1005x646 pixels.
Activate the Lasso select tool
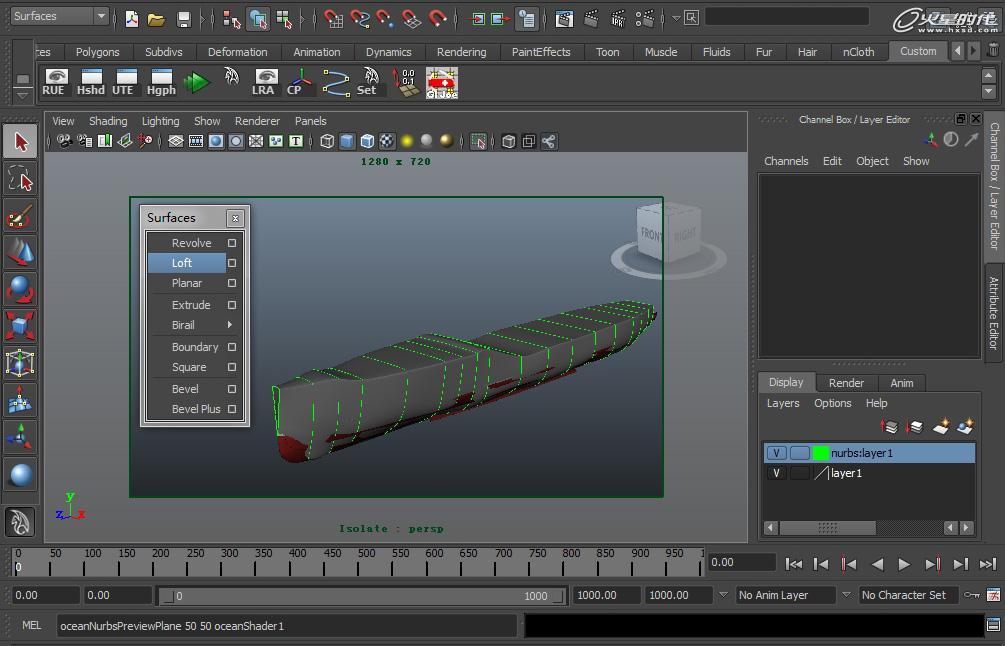21,179
